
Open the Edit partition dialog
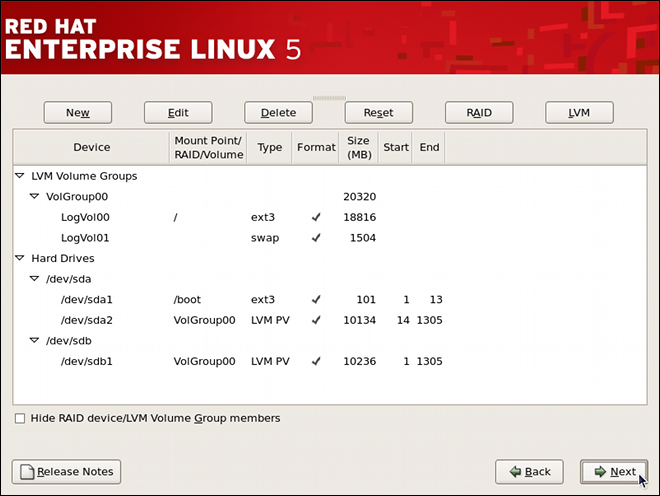coord(178,112)
